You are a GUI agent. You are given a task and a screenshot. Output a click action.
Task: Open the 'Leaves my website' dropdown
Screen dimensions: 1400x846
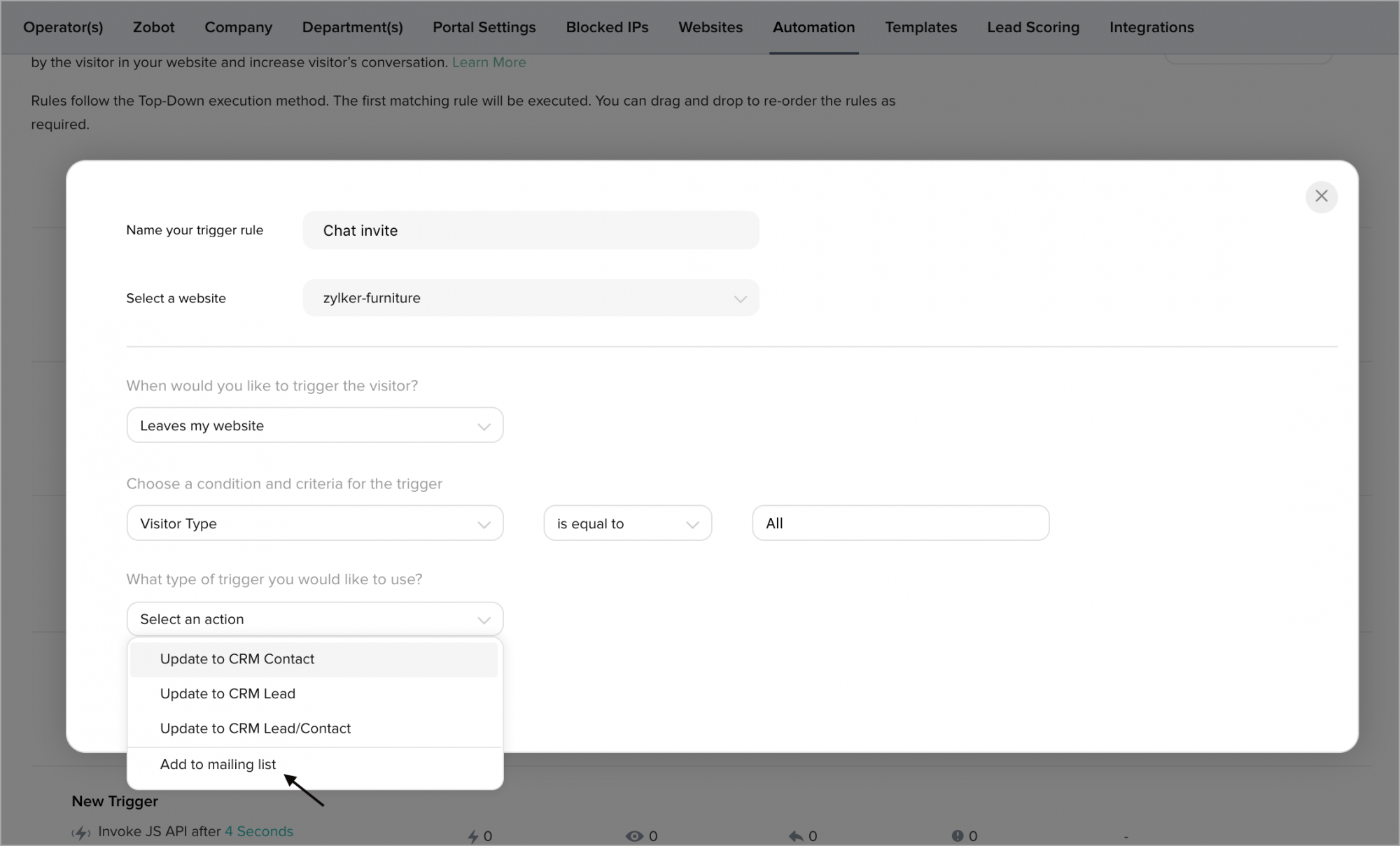tap(314, 425)
